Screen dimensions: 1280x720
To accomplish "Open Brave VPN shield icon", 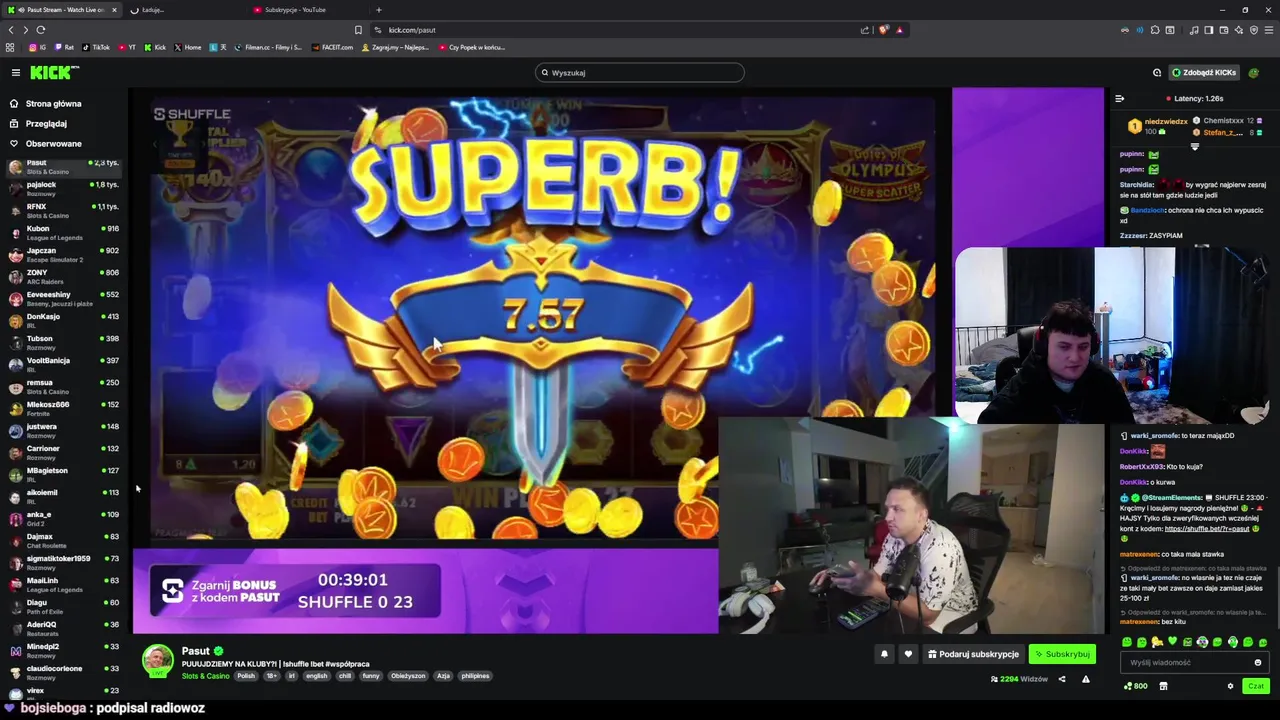I will pyautogui.click(x=1254, y=30).
